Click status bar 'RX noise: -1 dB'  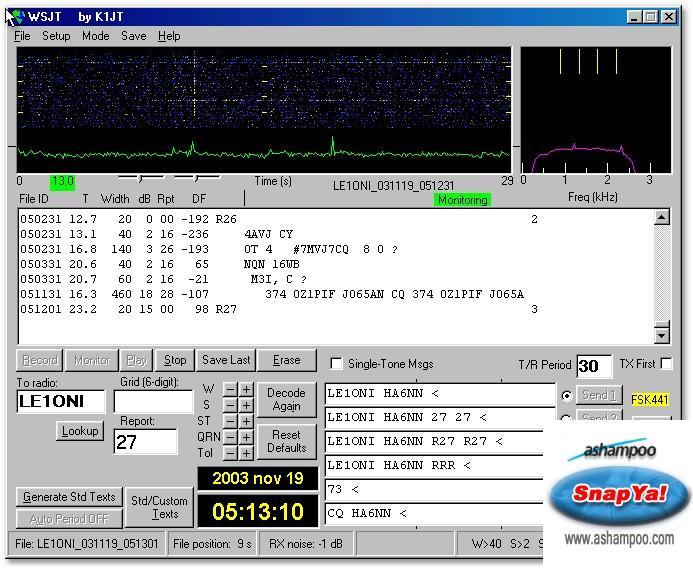[306, 543]
